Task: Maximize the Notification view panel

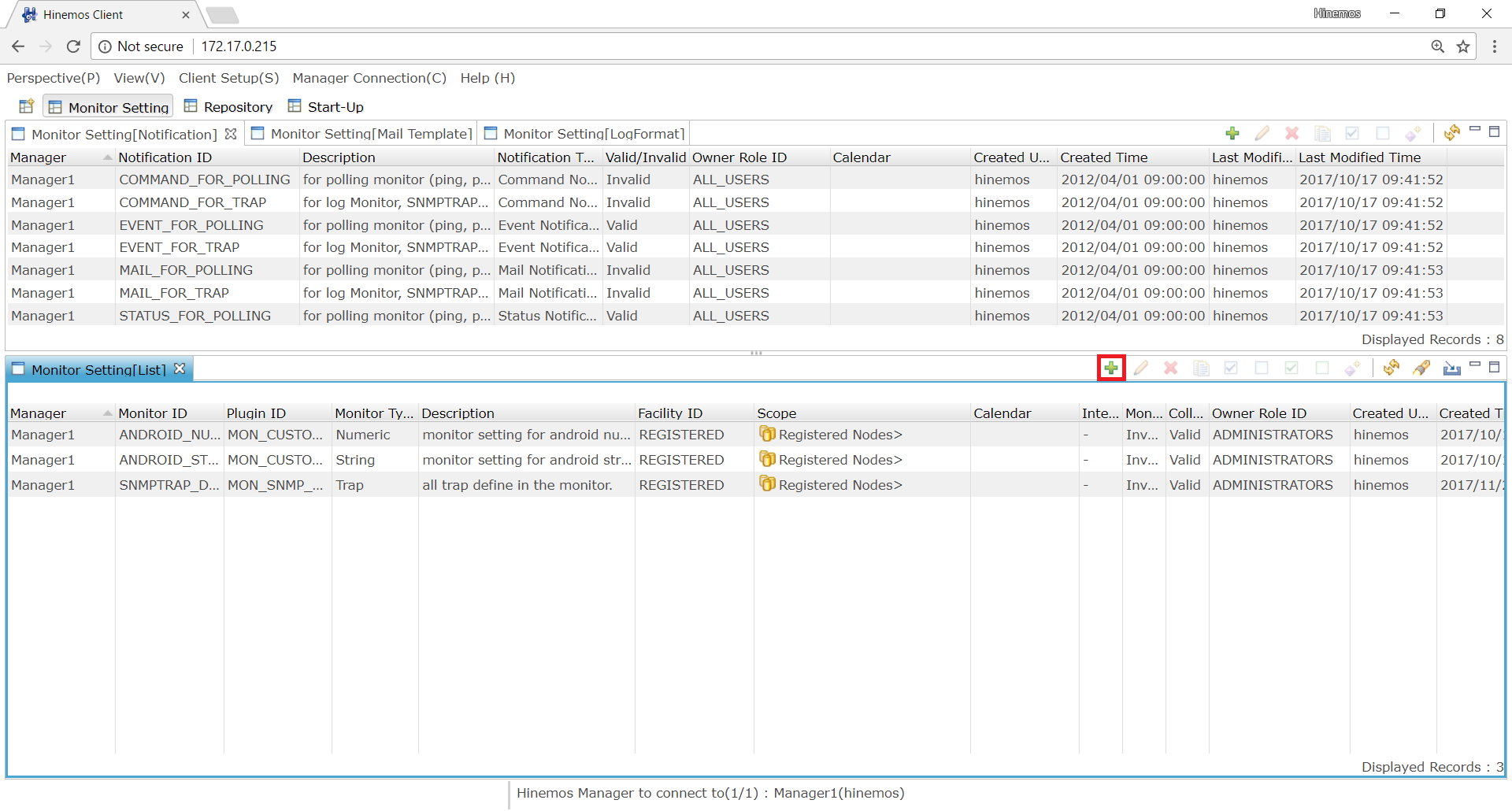Action: coord(1494,131)
